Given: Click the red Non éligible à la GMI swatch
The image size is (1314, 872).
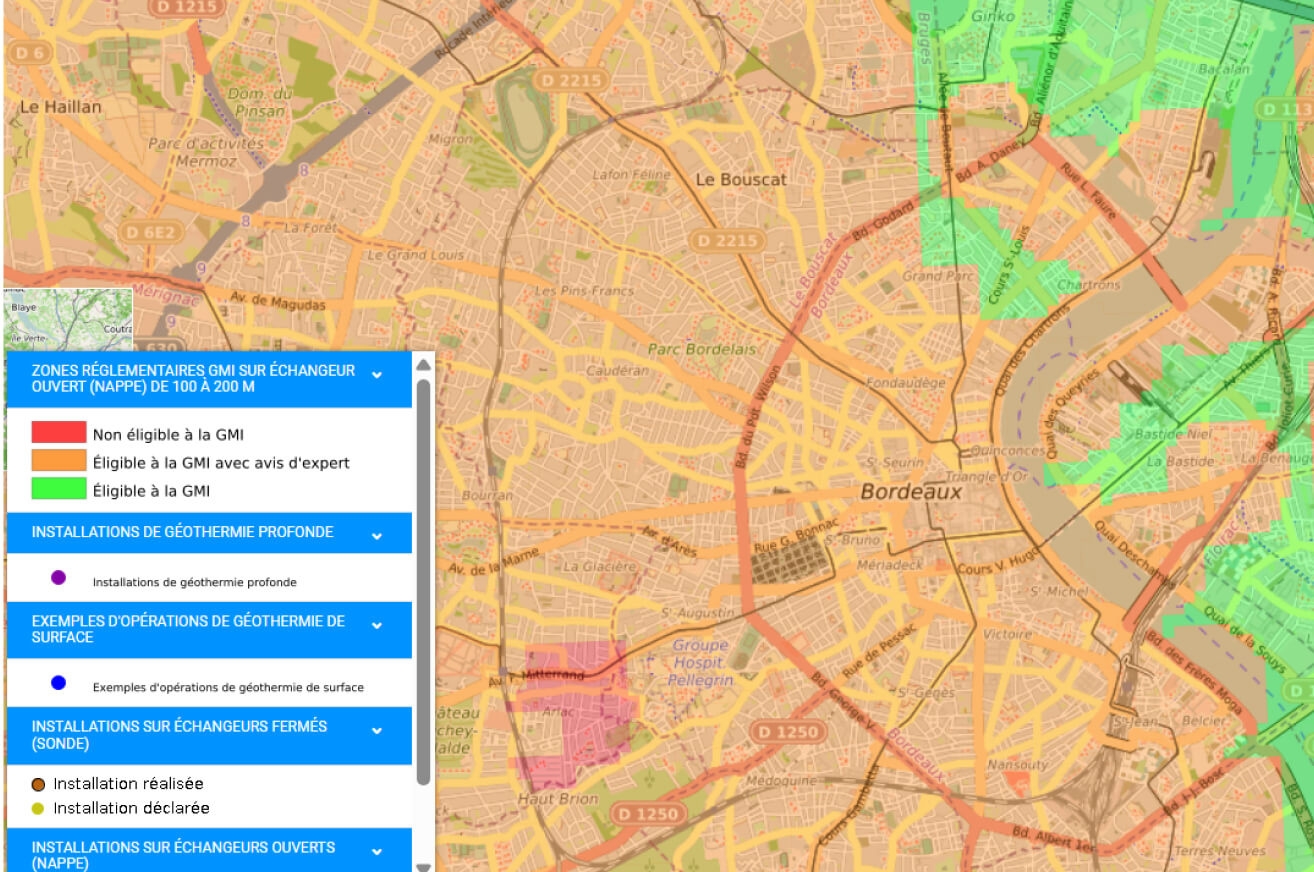Looking at the screenshot, I should pyautogui.click(x=58, y=432).
